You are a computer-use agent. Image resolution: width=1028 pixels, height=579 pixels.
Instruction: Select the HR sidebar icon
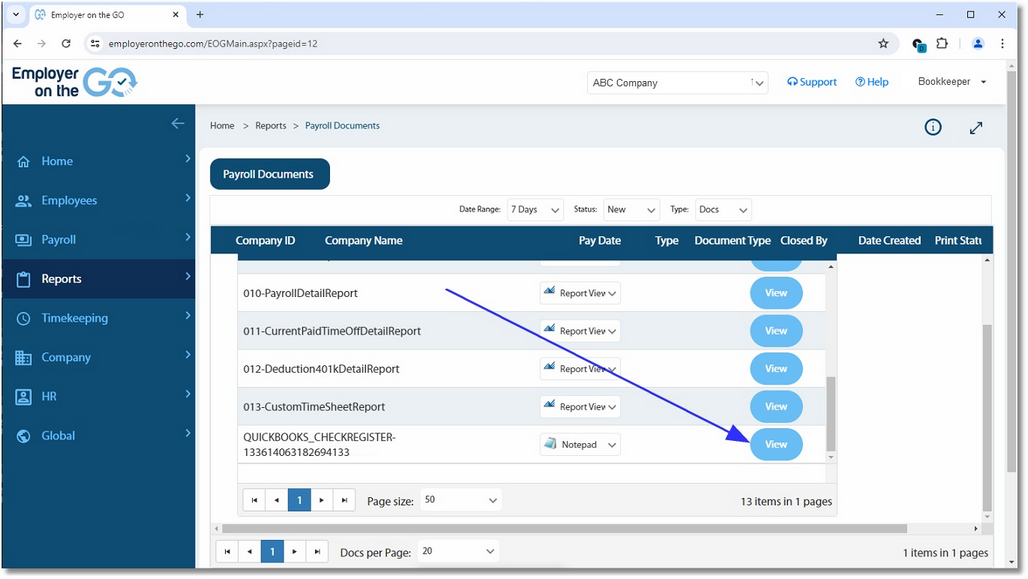pyautogui.click(x=24, y=396)
